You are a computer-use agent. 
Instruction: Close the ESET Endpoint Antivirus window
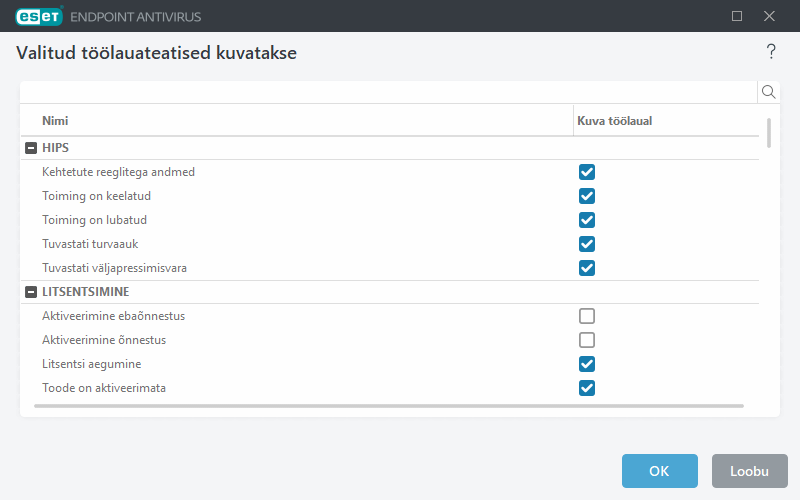click(x=769, y=16)
